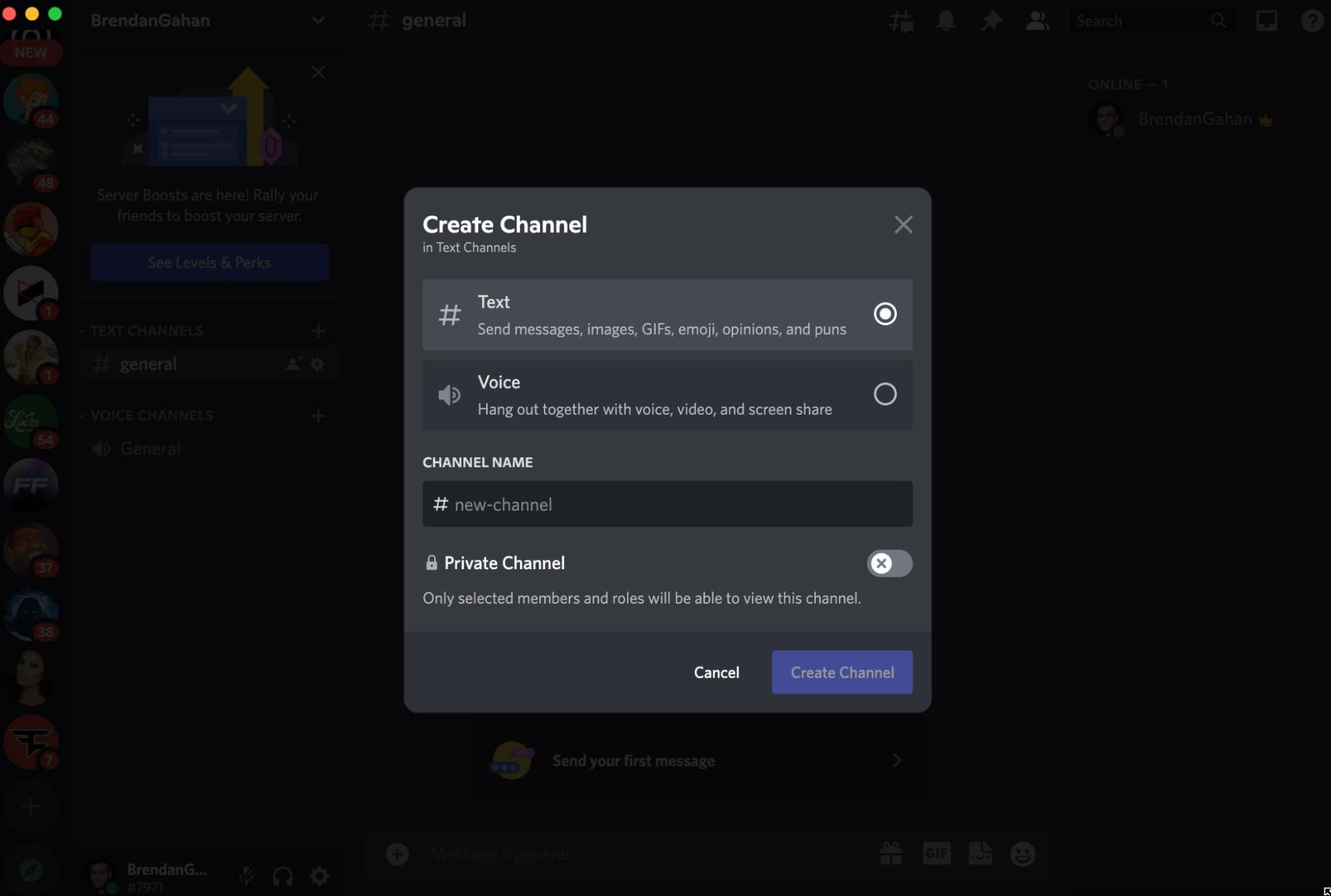Image resolution: width=1331 pixels, height=896 pixels.
Task: Select the Voice channel type radio button
Action: (x=884, y=394)
